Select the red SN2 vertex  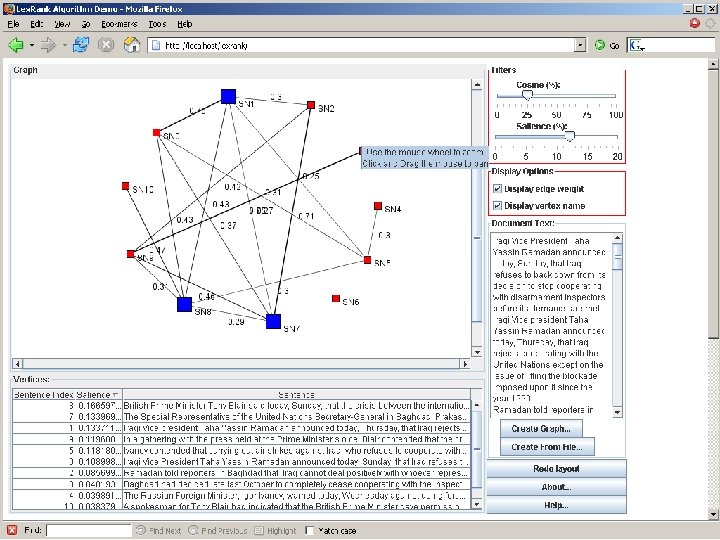coord(311,105)
